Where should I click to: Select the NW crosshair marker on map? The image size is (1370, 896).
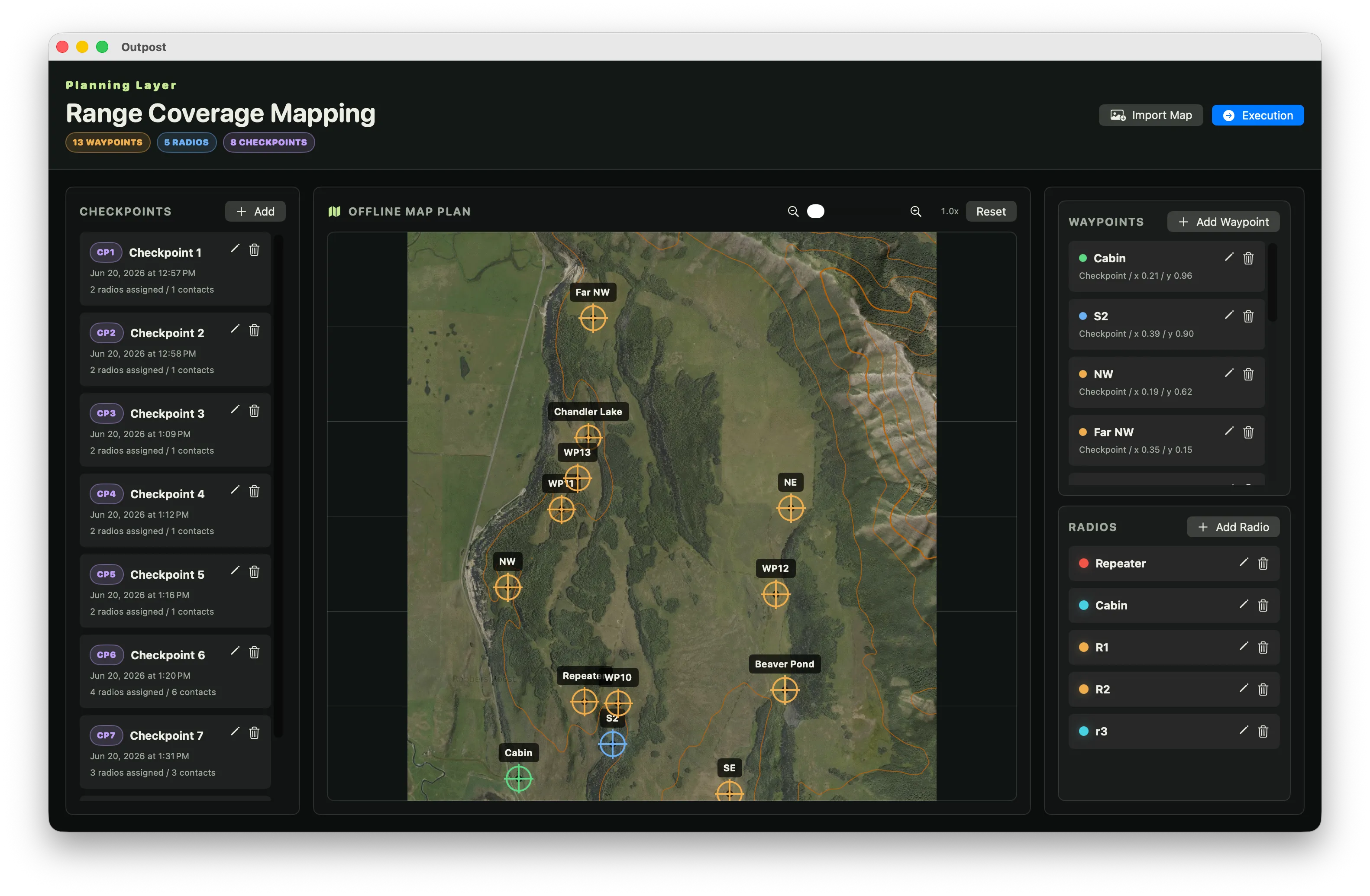pyautogui.click(x=508, y=587)
